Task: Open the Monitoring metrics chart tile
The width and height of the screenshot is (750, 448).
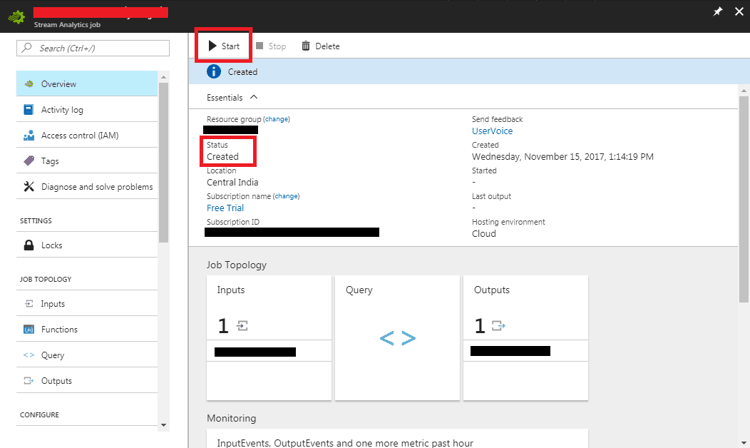Action: (x=397, y=438)
